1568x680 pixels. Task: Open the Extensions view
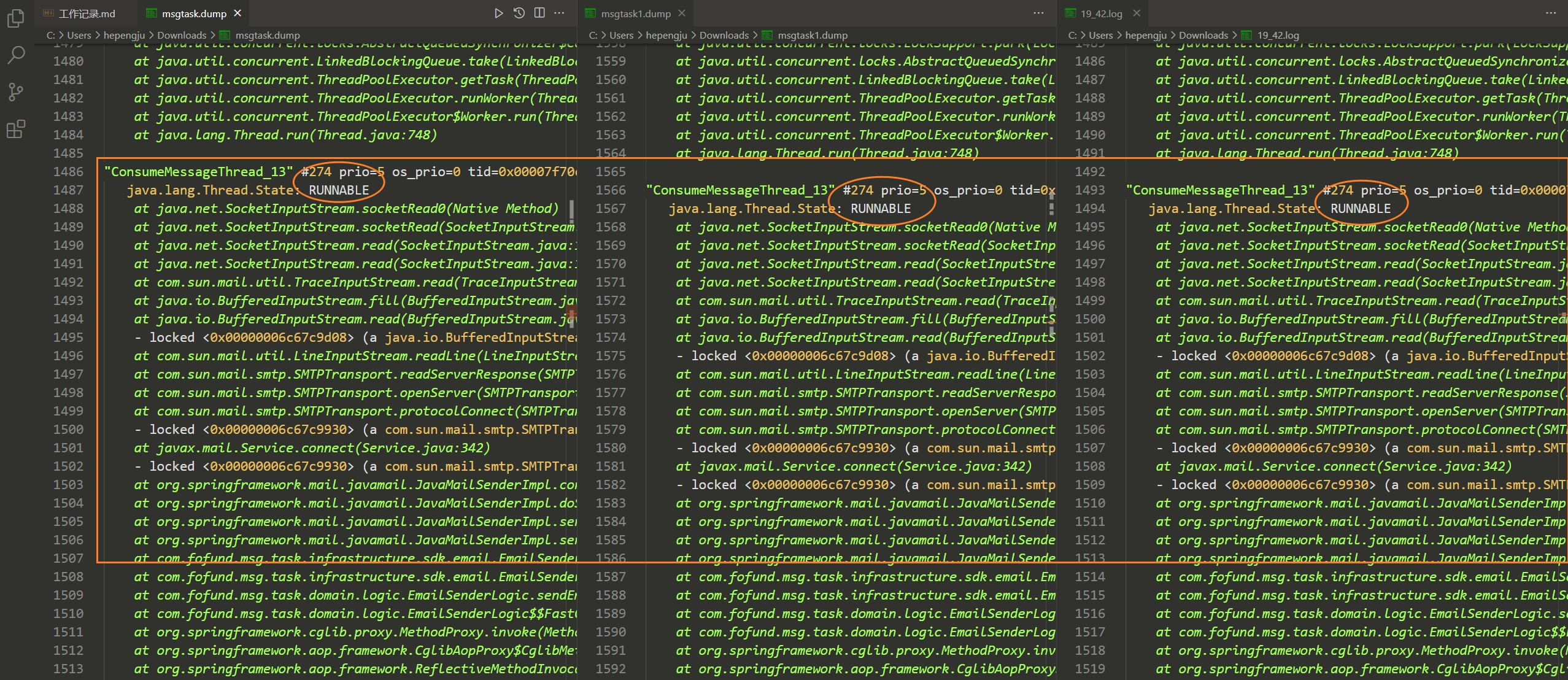pyautogui.click(x=15, y=129)
